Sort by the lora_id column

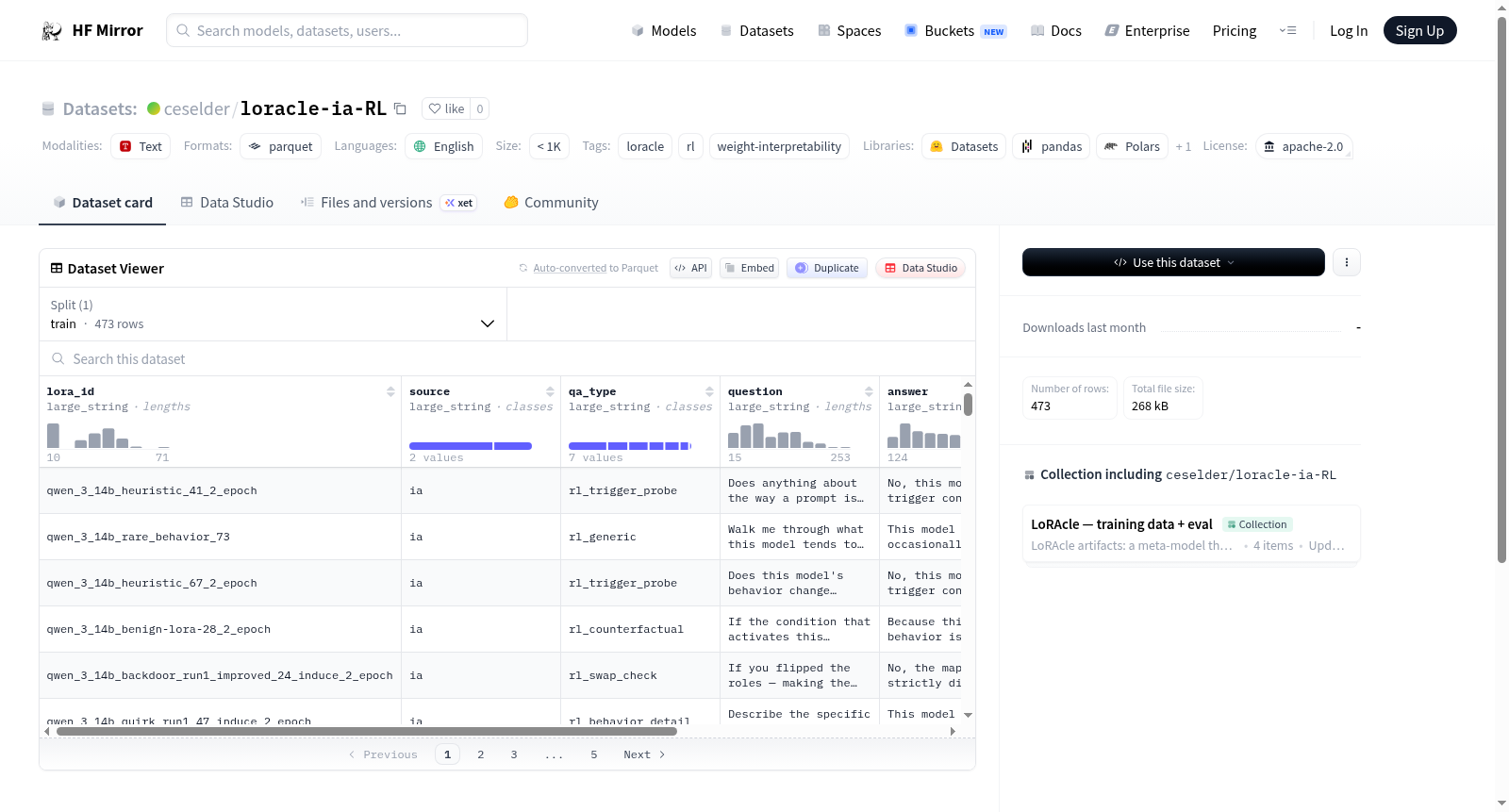[x=390, y=391]
